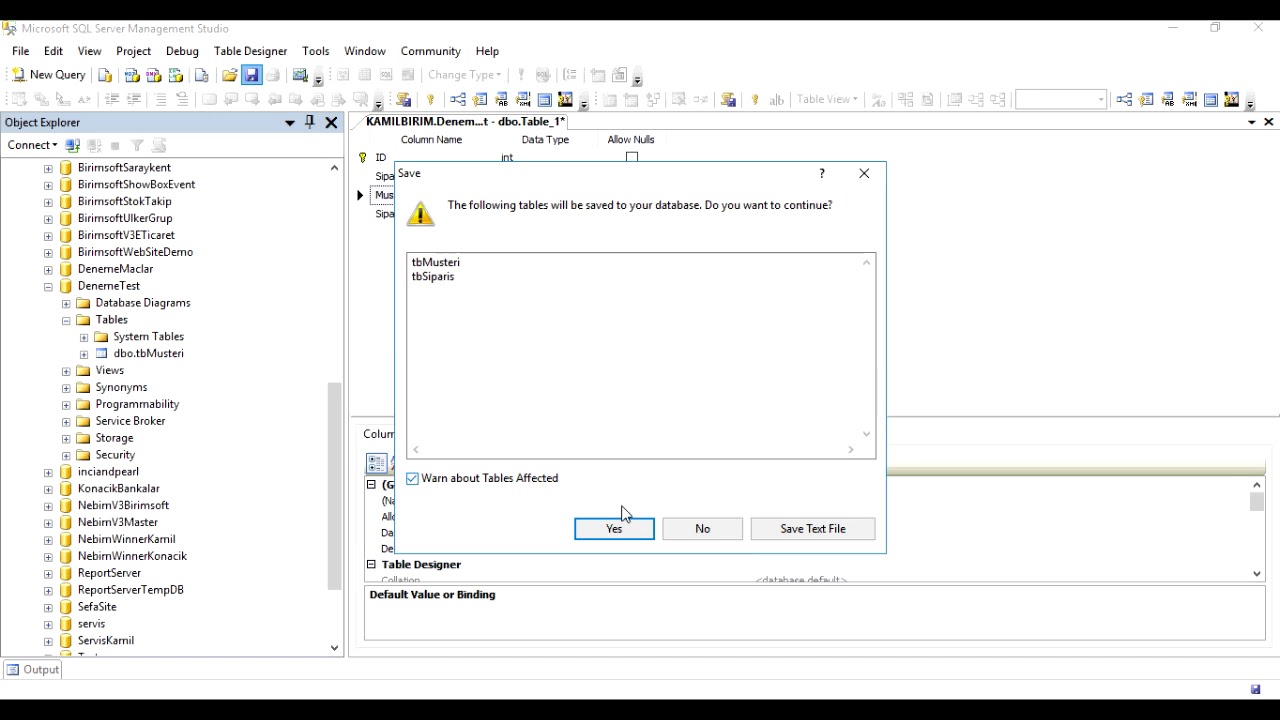Open the Output tab at bottom
1280x720 pixels.
32,669
